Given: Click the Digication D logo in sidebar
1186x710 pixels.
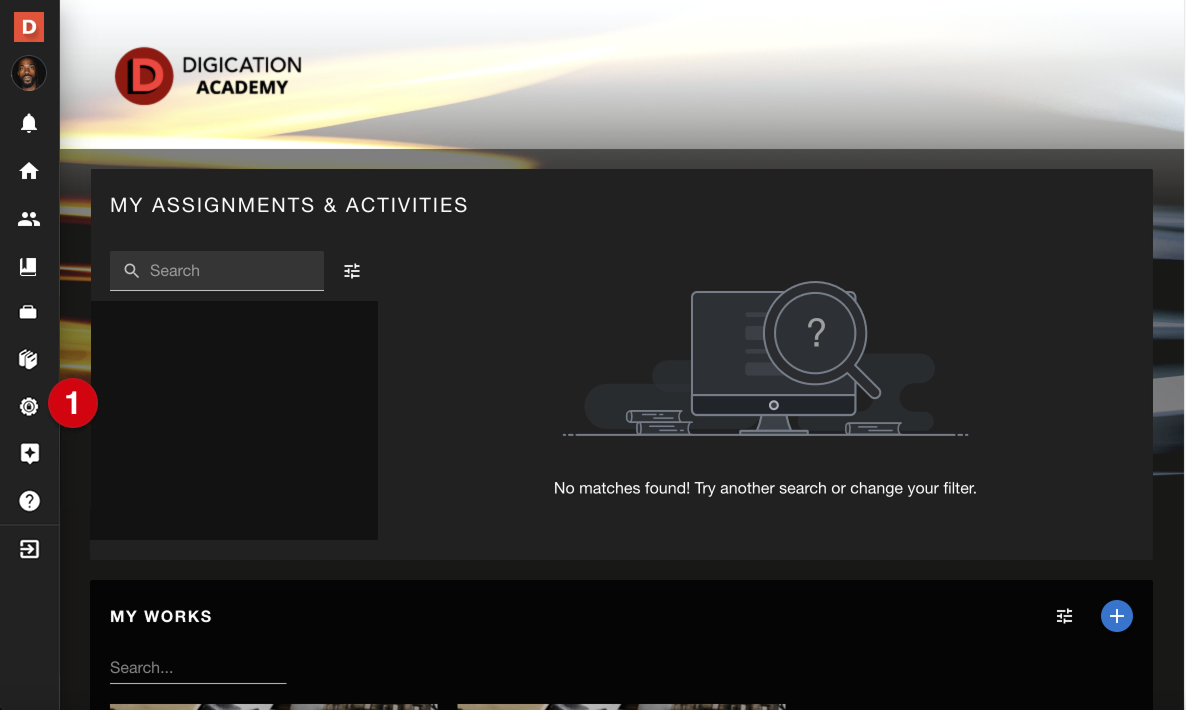Looking at the screenshot, I should click(x=29, y=26).
